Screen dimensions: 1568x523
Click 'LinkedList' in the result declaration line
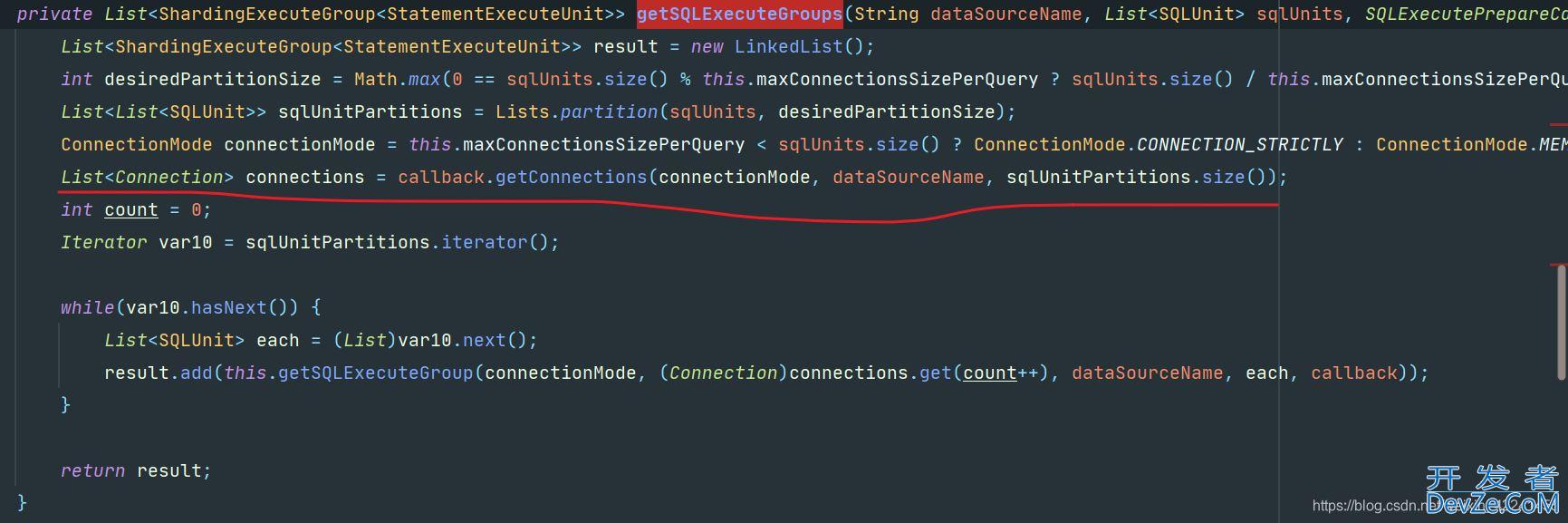click(788, 46)
